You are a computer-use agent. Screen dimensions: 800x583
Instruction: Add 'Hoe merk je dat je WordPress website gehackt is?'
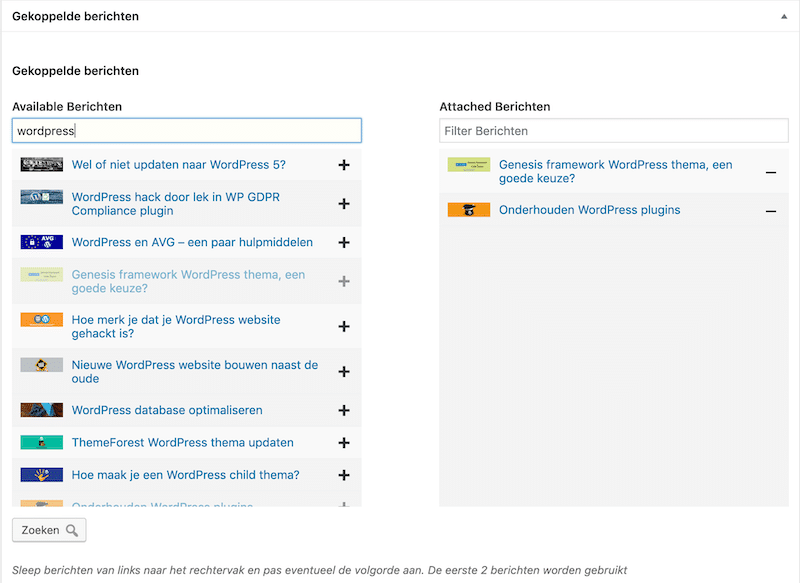(x=344, y=326)
